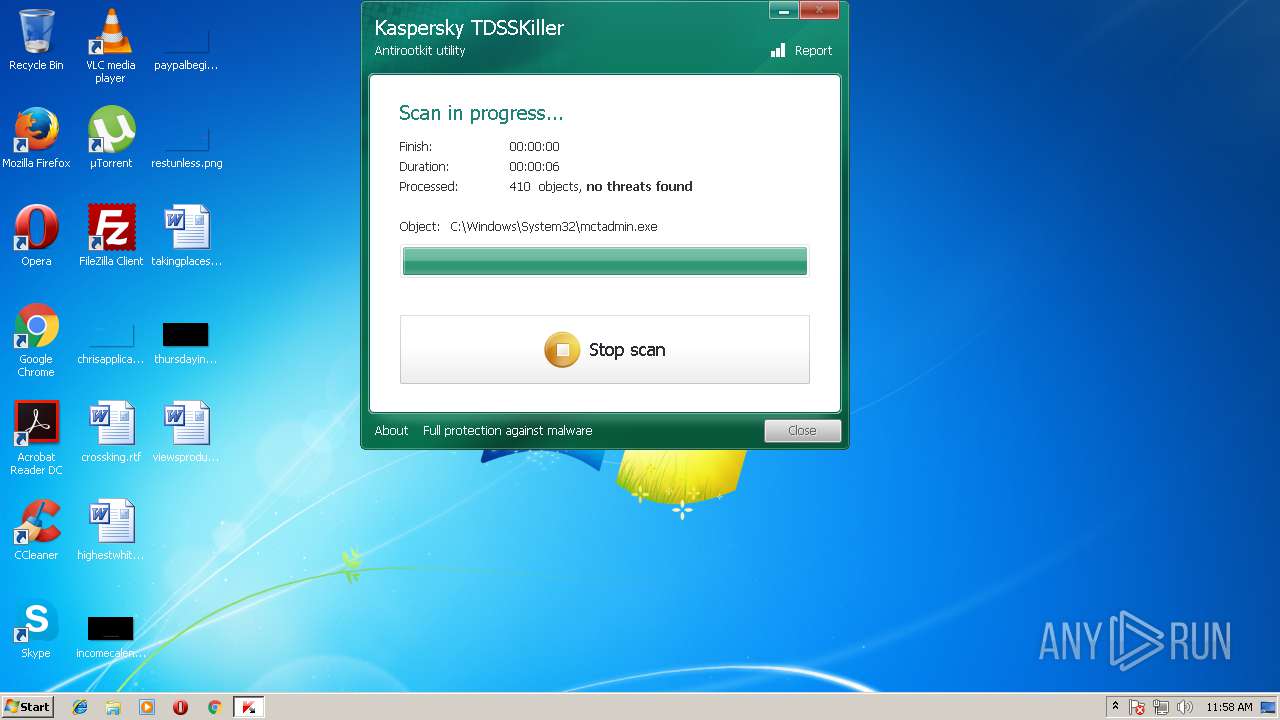The image size is (1280, 720).
Task: Click the scanned object path mctadmin.exe
Action: point(554,227)
